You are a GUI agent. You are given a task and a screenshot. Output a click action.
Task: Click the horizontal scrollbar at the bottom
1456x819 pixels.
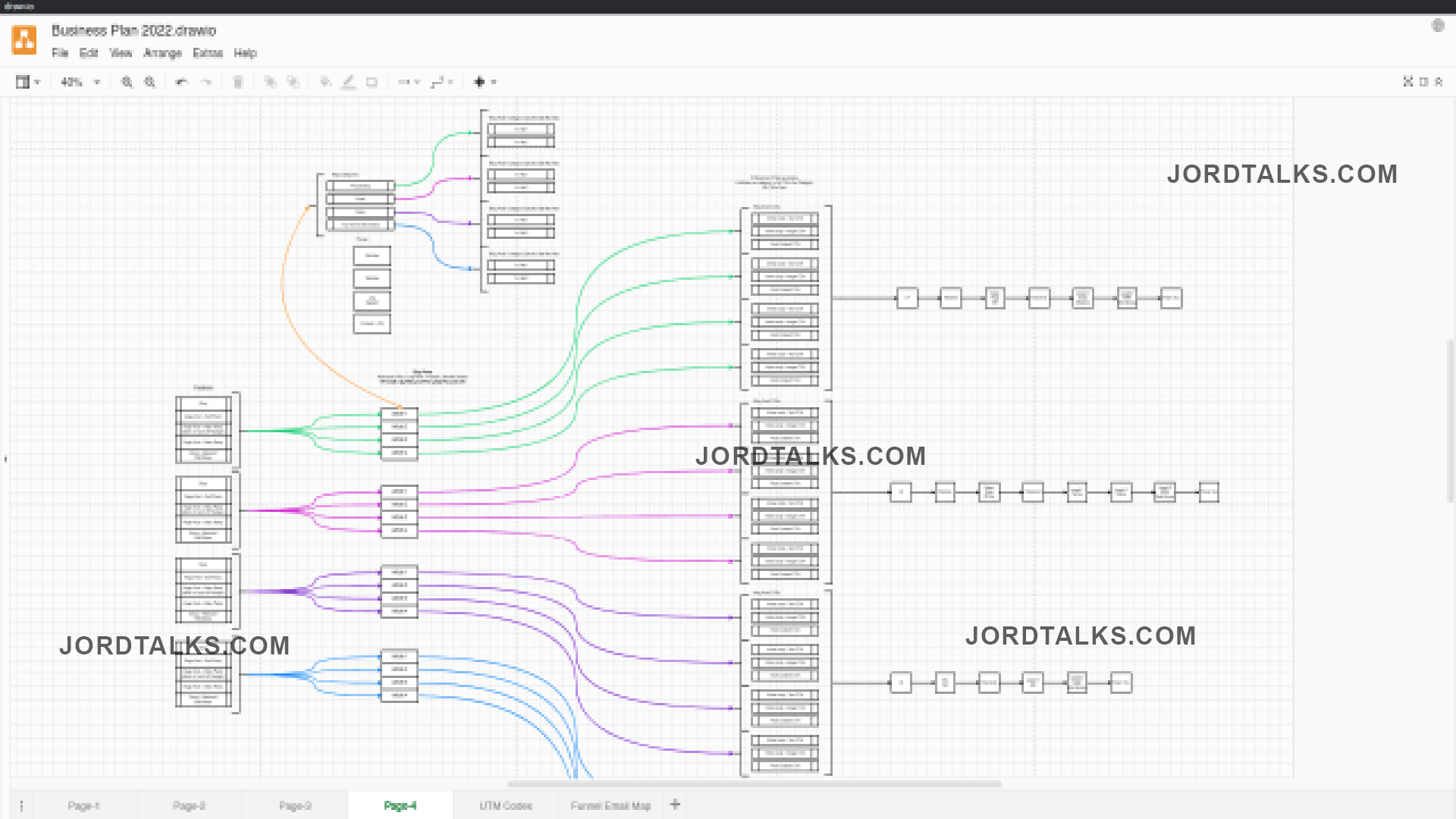click(755, 785)
